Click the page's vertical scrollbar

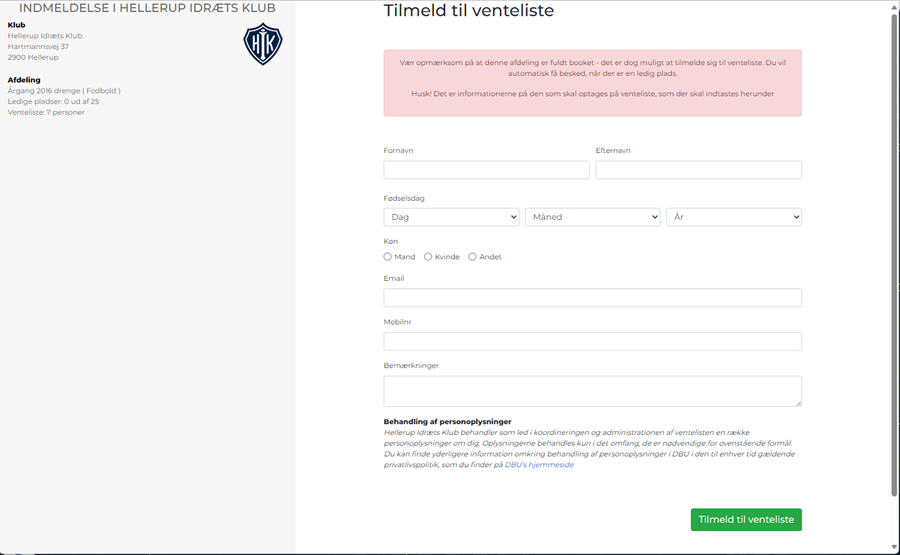pyautogui.click(x=894, y=253)
